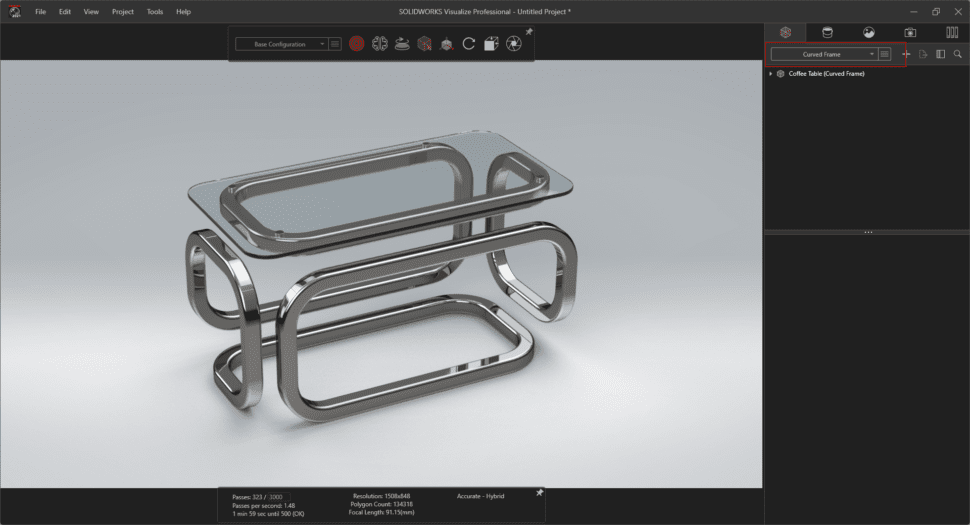Screen dimensions: 970x525
Task: Minimize the SOLIDWORKS Visualize window
Action: [913, 12]
